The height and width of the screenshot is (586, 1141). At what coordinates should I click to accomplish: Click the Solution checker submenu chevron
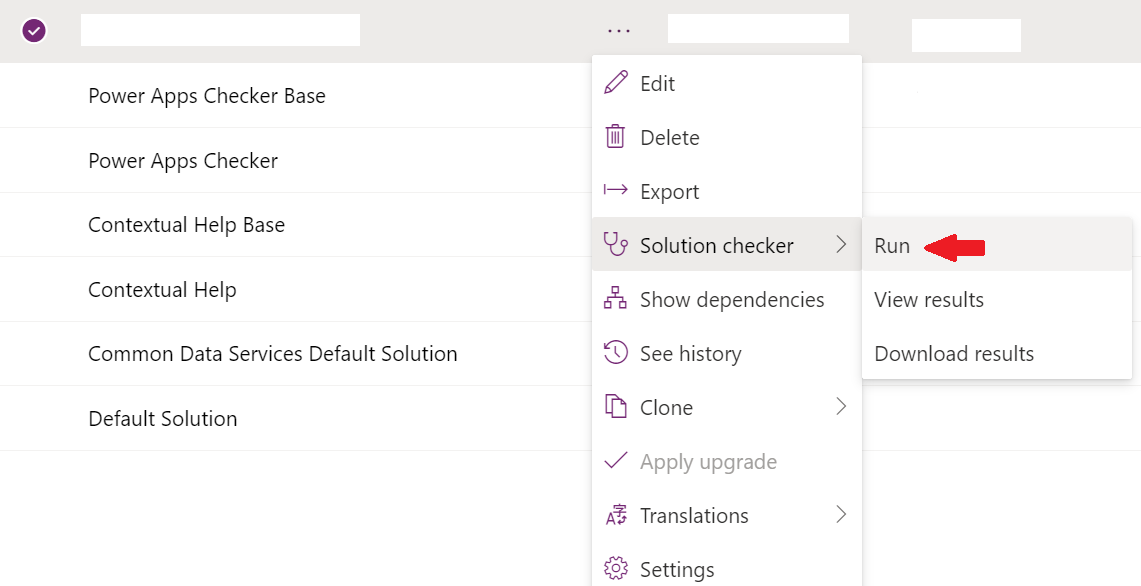841,245
